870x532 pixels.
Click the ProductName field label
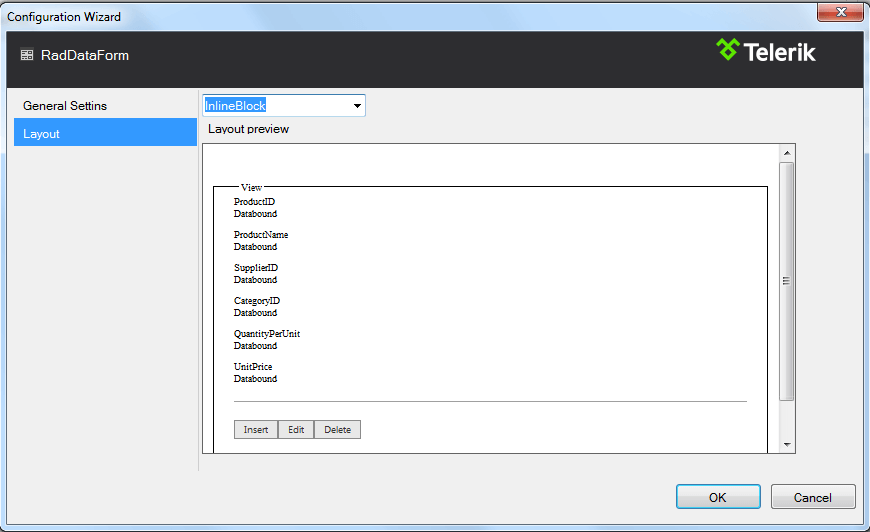pos(261,235)
